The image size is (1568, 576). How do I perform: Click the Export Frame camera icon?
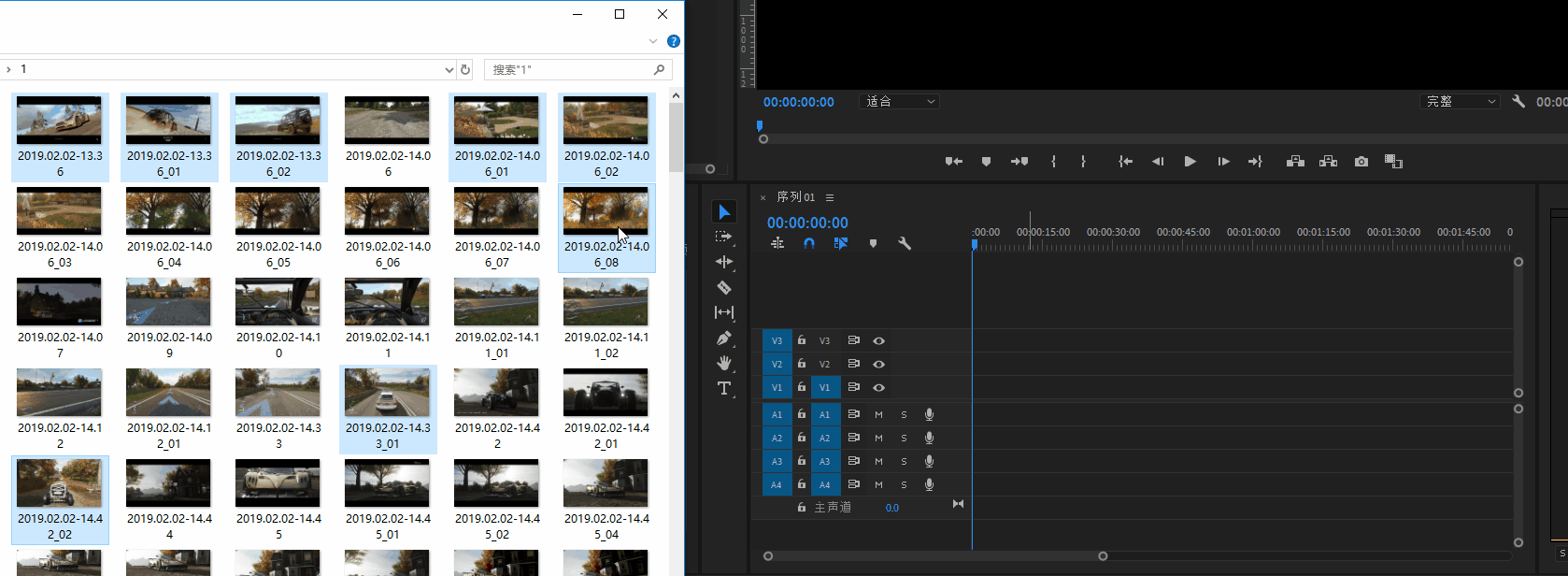[1361, 162]
